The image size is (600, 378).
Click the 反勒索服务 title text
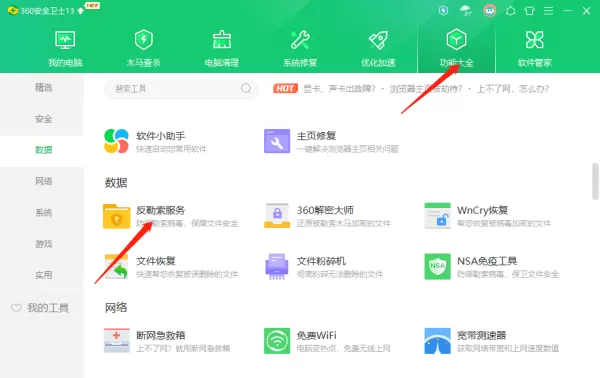coord(161,210)
